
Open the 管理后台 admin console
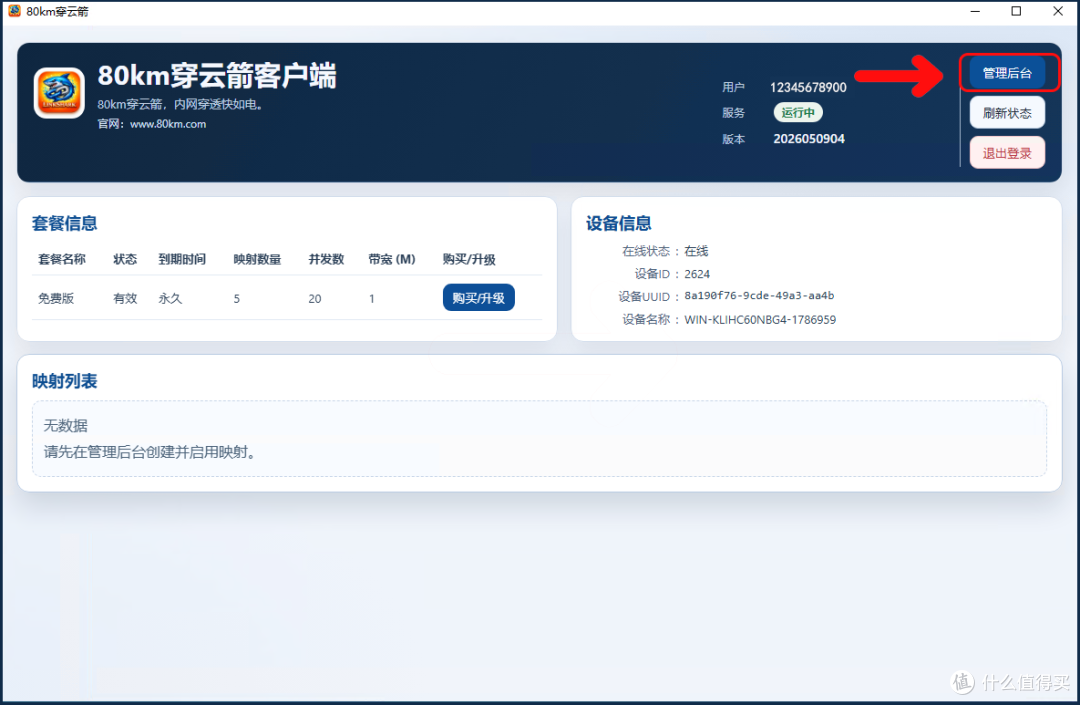click(x=1007, y=73)
